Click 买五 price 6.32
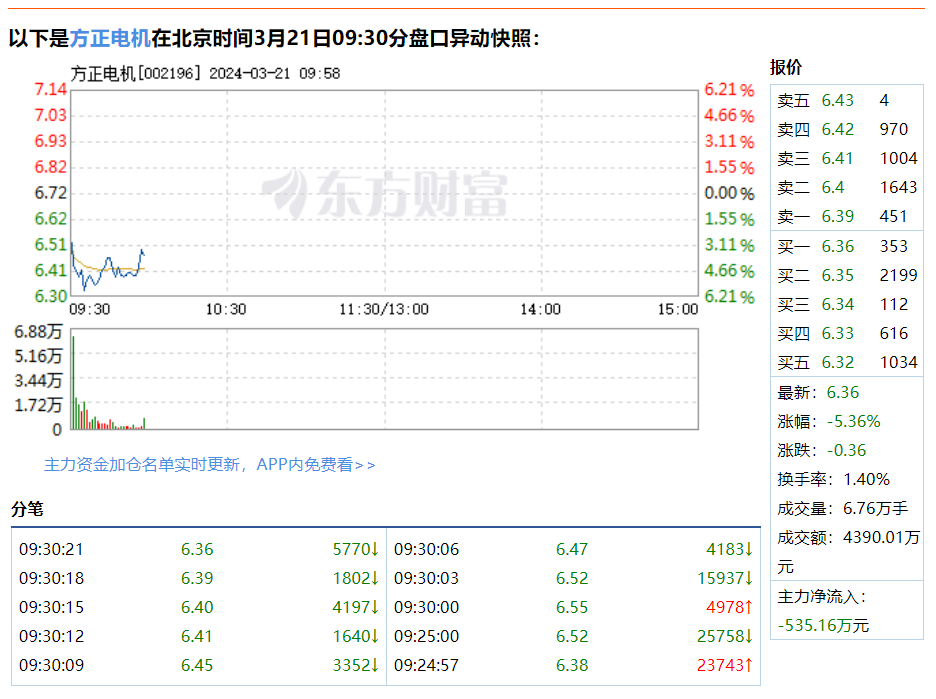Viewport: 936px width, 699px height. [x=838, y=362]
